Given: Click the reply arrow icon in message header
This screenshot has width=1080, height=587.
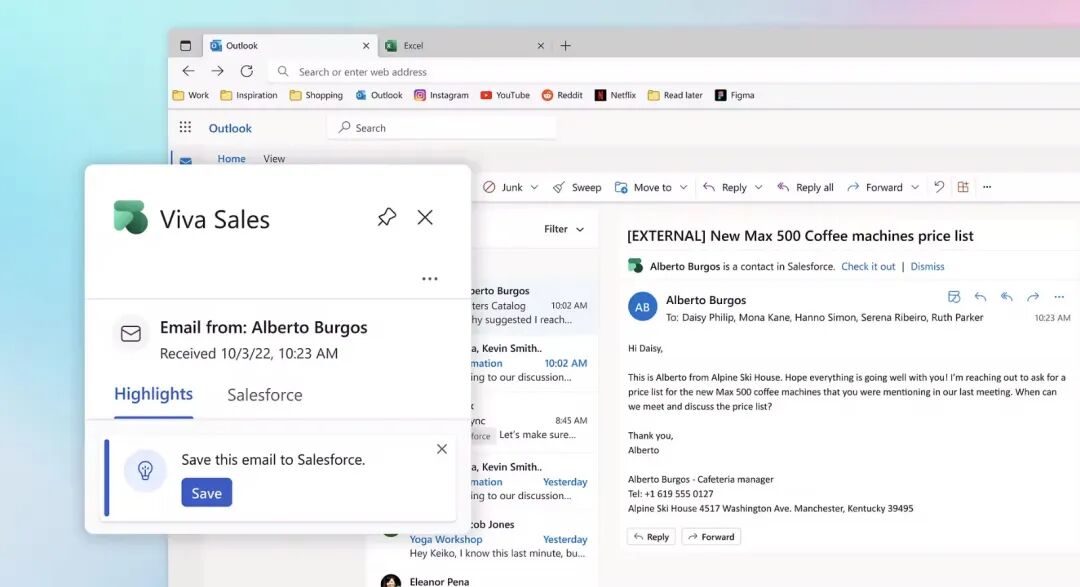Looking at the screenshot, I should 980,297.
